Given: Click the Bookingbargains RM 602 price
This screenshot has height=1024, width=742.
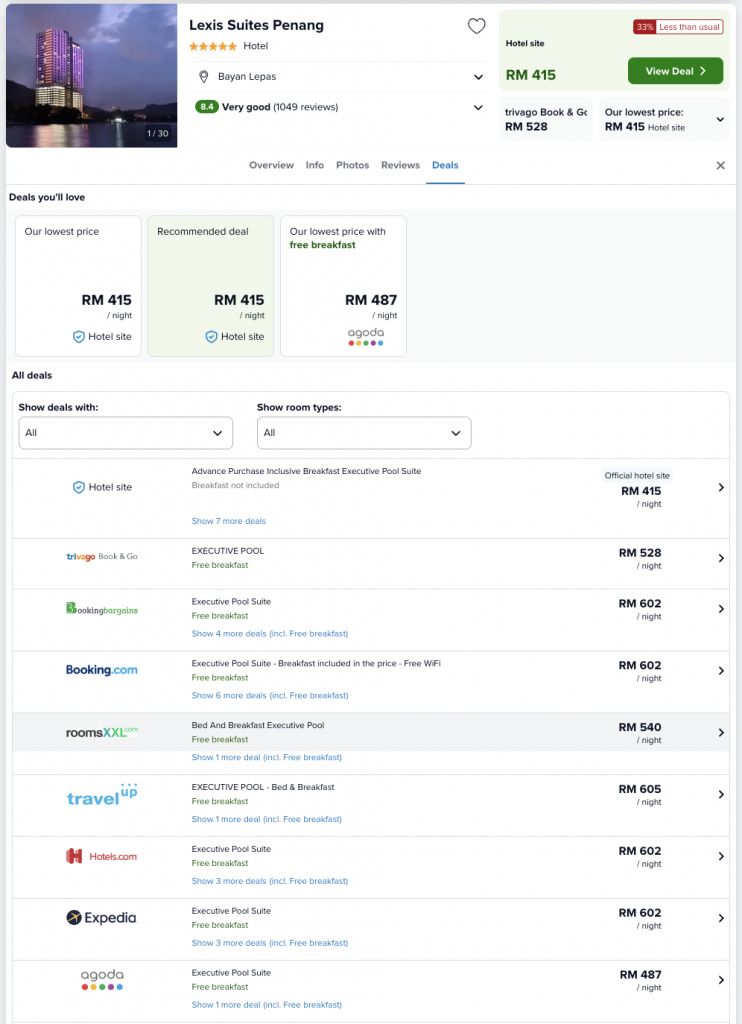Looking at the screenshot, I should click(x=640, y=603).
